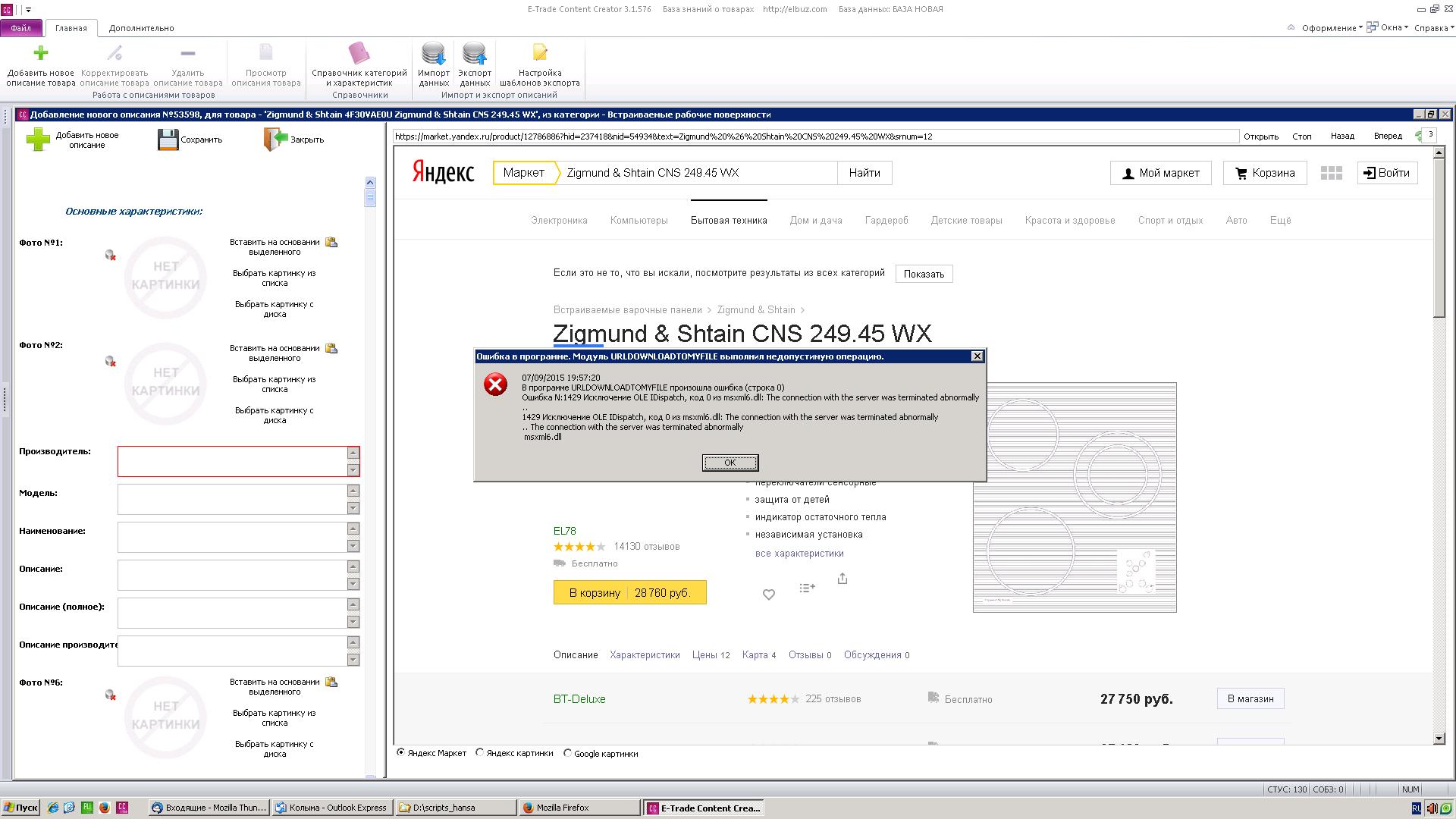Viewport: 1456px width, 819px height.
Task: Open Export template settings icon
Action: 540,53
